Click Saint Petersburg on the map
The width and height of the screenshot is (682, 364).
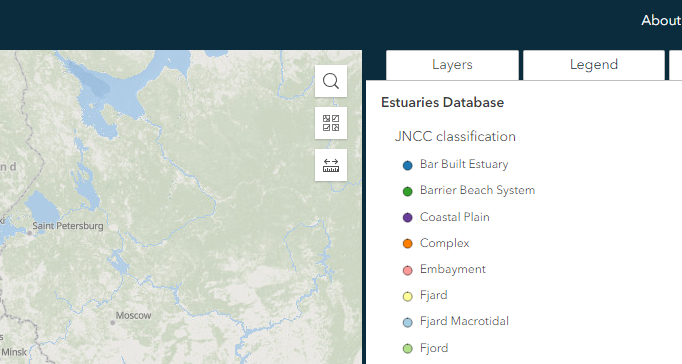tap(68, 226)
